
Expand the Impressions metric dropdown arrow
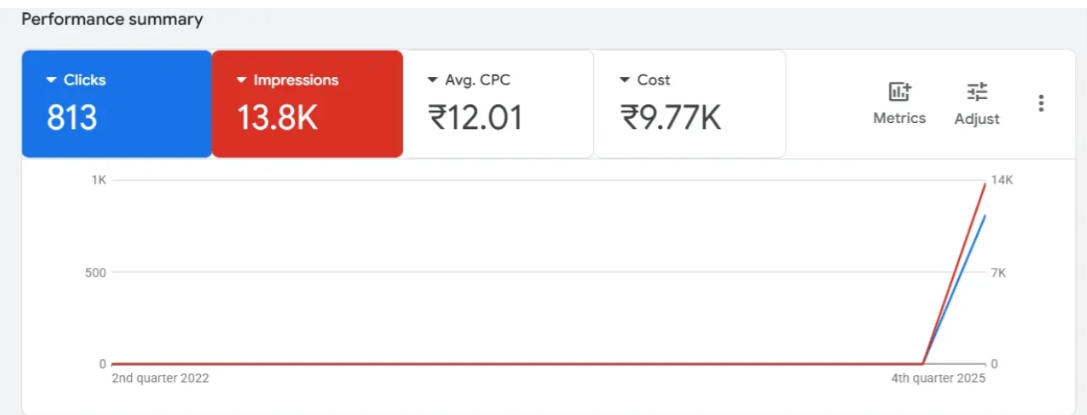tap(241, 80)
